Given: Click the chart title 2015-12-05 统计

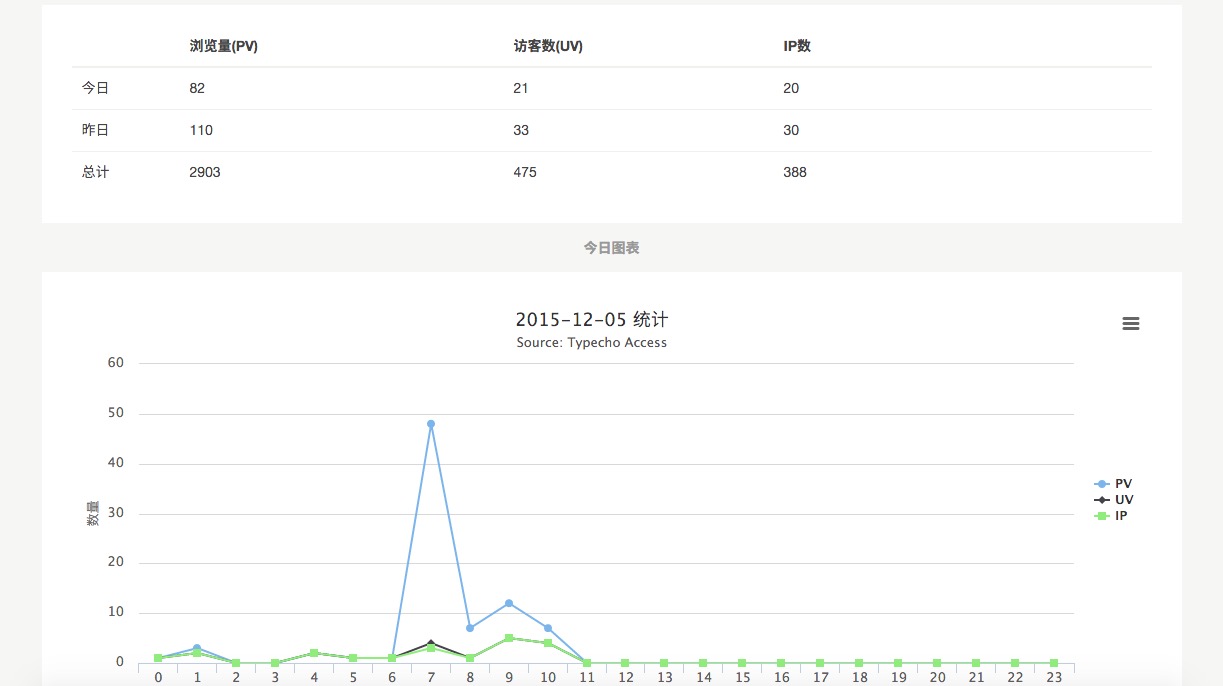Looking at the screenshot, I should pyautogui.click(x=591, y=320).
